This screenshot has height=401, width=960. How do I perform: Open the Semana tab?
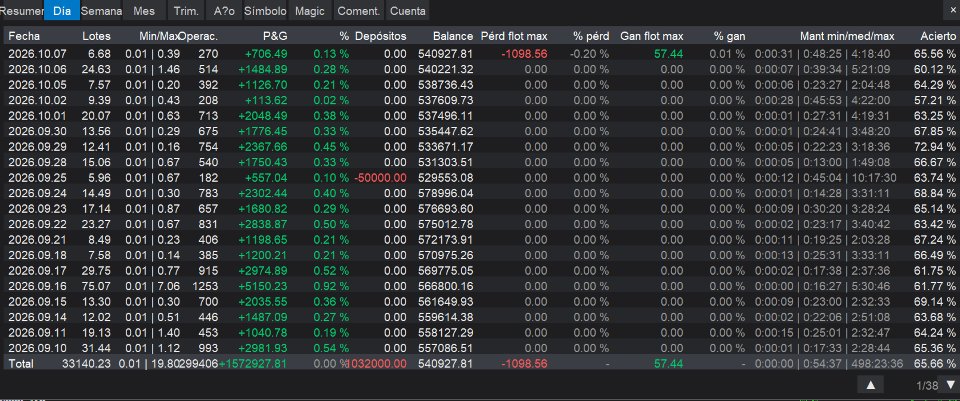101,11
